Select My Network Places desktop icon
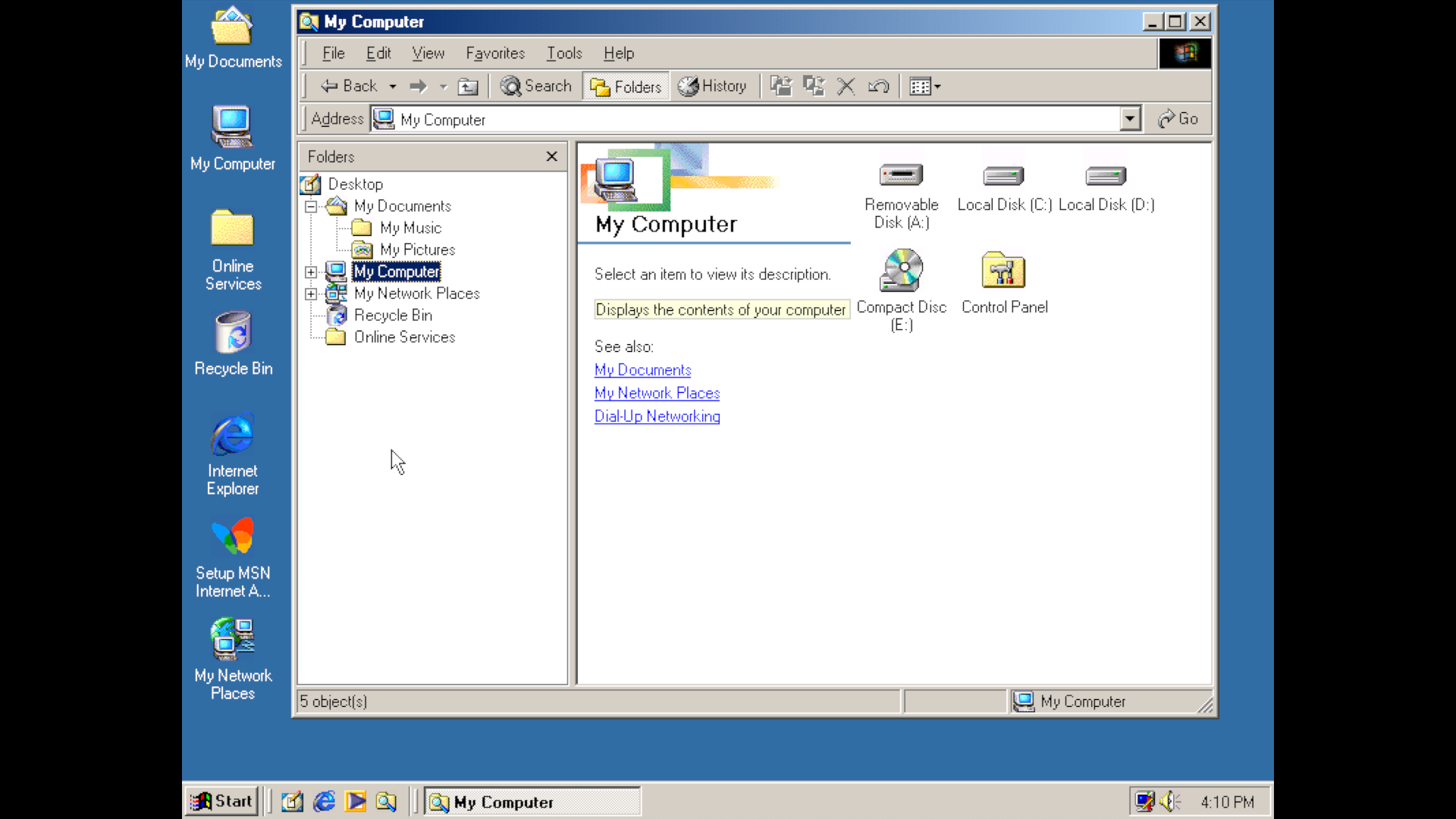1456x819 pixels. (x=233, y=660)
